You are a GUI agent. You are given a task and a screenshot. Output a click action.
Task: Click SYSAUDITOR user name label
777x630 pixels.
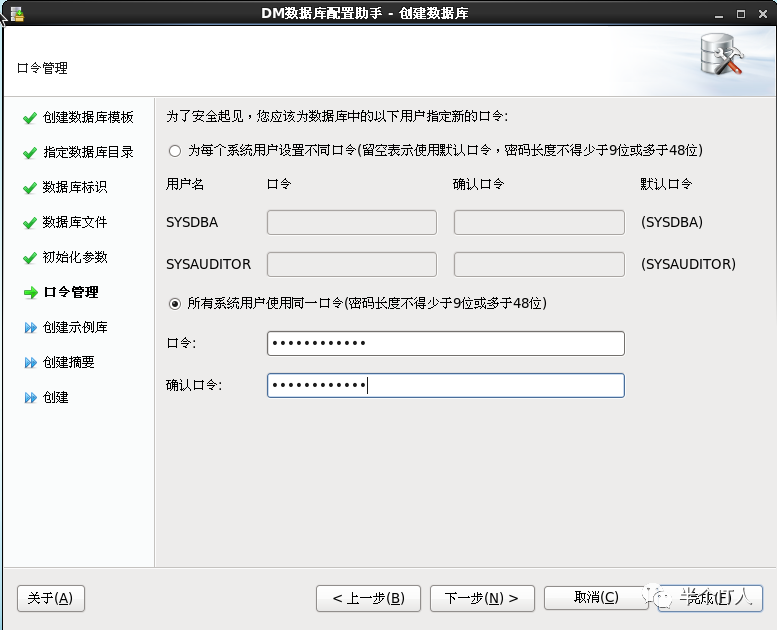tap(209, 265)
